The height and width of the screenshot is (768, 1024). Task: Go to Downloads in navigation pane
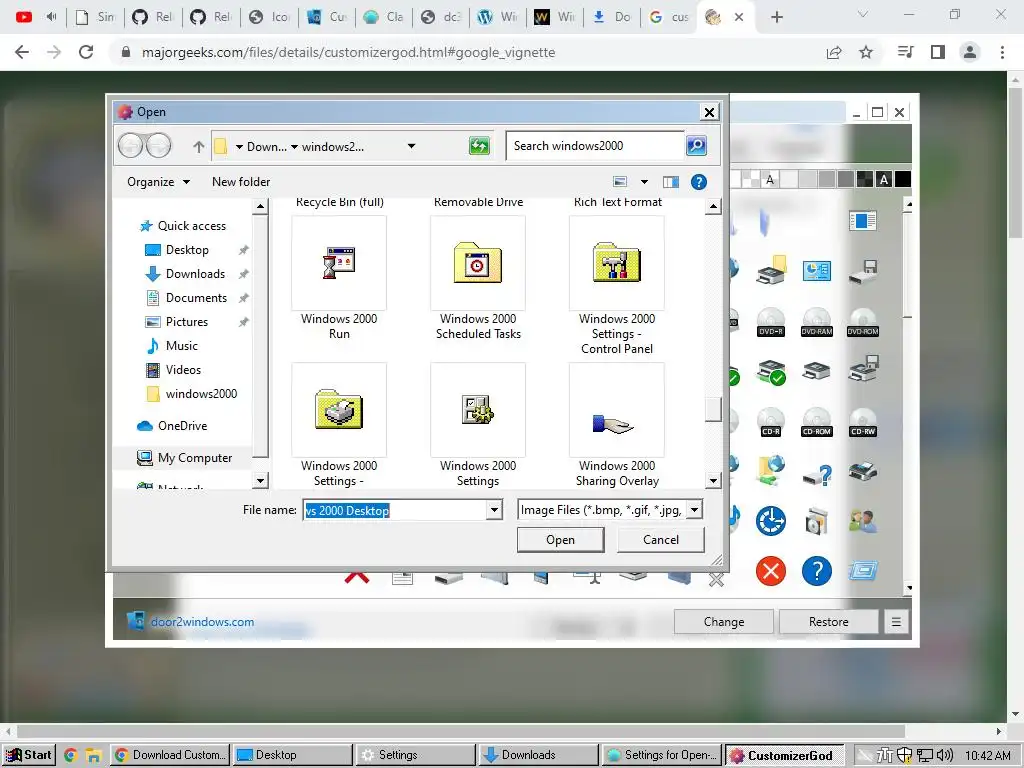tap(185, 274)
